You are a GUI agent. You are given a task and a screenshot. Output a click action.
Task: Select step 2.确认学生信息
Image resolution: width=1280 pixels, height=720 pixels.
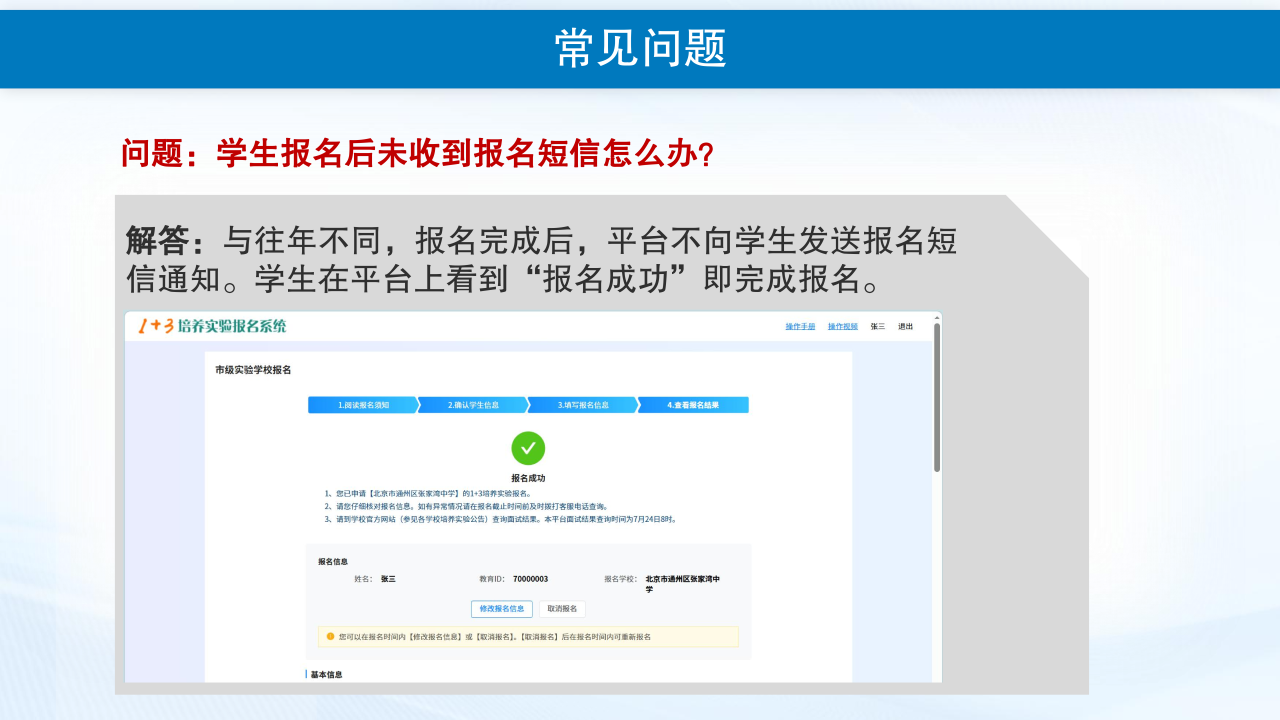click(x=473, y=405)
